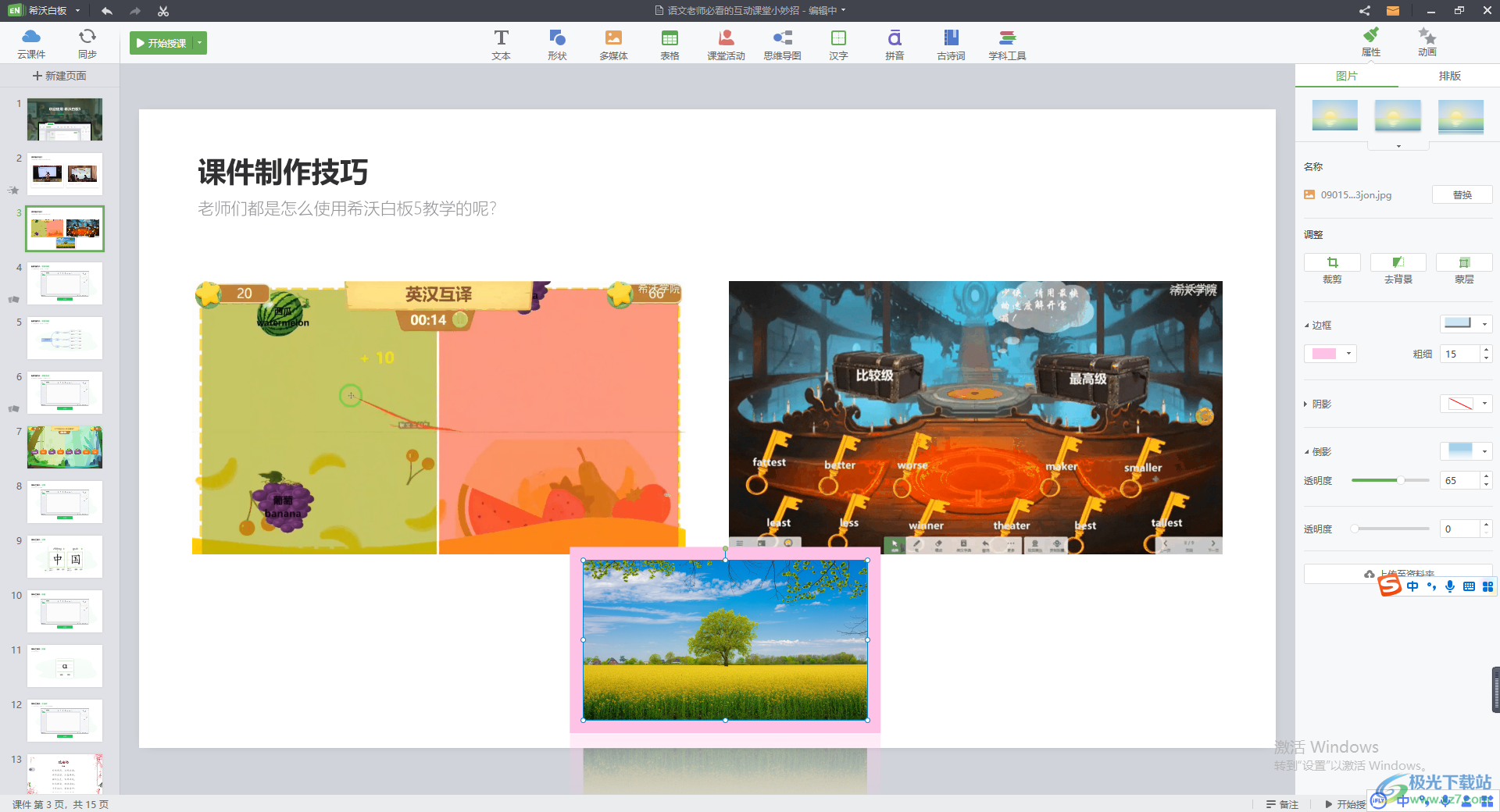The image size is (1500, 812).
Task: Click the lower 透明度 slider track
Action: [1391, 529]
